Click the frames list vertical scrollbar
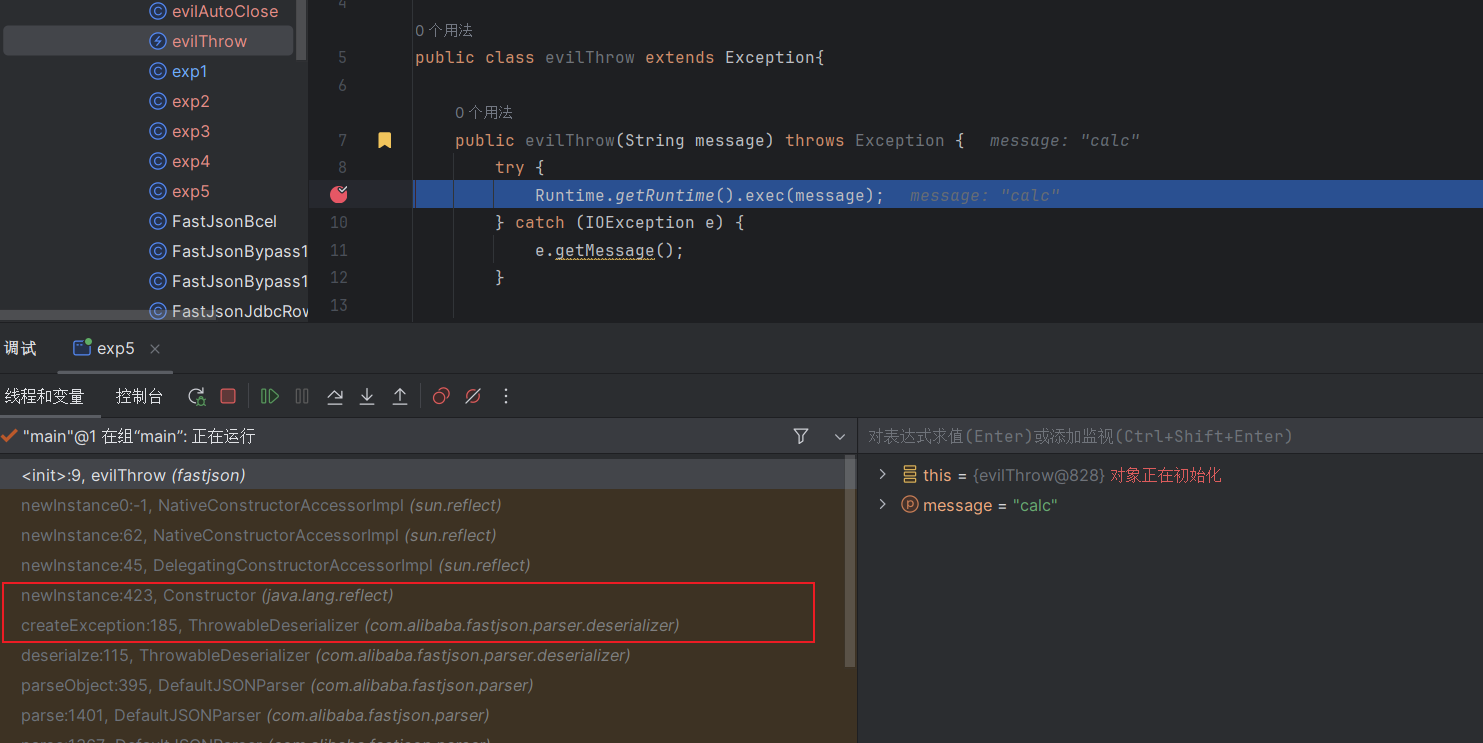The height and width of the screenshot is (743, 1483). click(851, 563)
